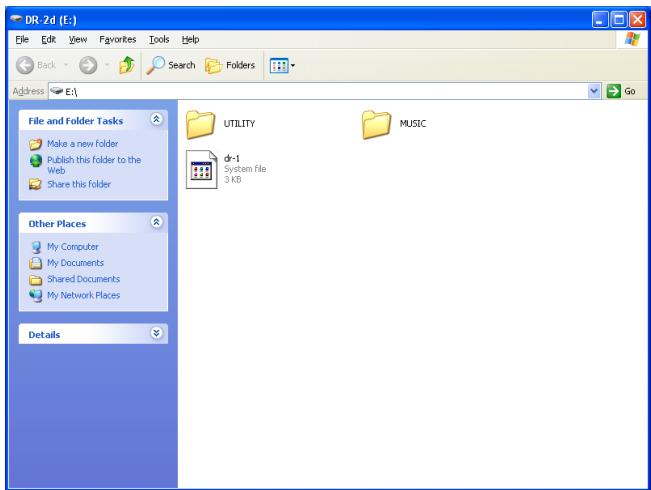This screenshot has width=651, height=490.
Task: Open the Tools menu
Action: pos(160,42)
